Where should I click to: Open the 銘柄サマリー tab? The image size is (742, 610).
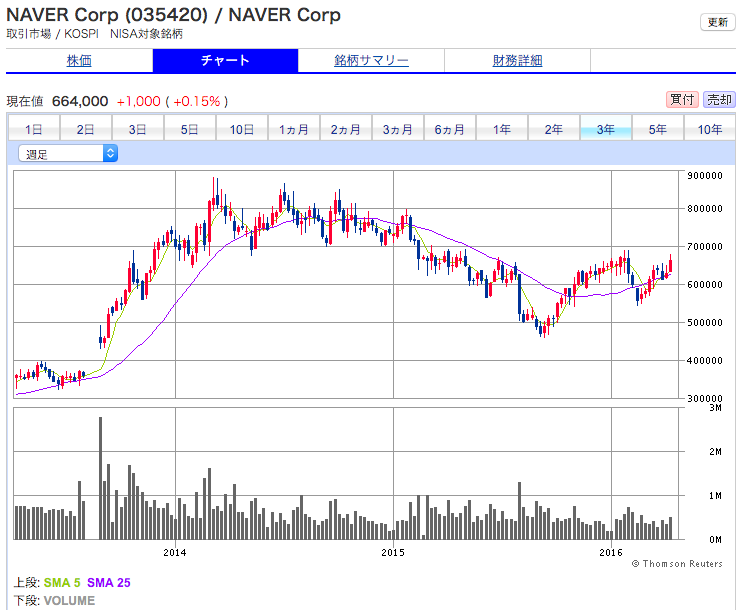point(371,61)
